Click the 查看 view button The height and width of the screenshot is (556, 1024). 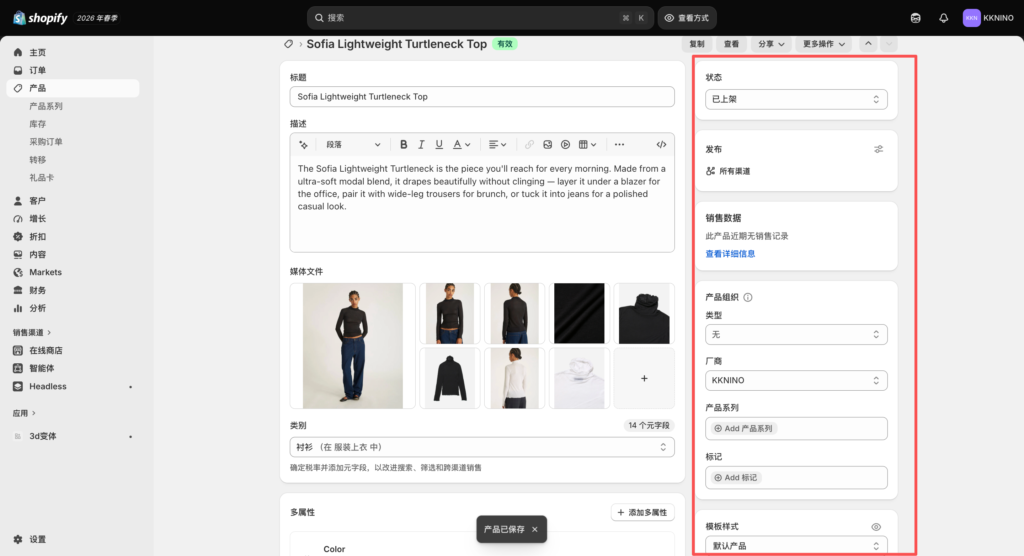pyautogui.click(x=731, y=44)
